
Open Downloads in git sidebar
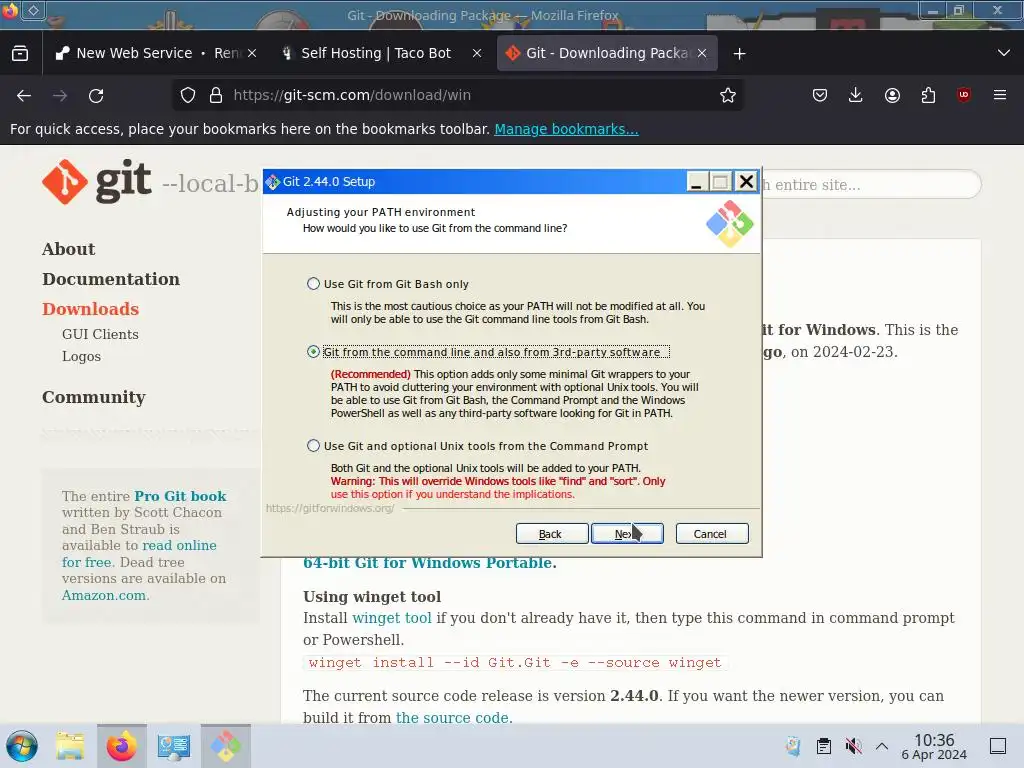click(91, 309)
